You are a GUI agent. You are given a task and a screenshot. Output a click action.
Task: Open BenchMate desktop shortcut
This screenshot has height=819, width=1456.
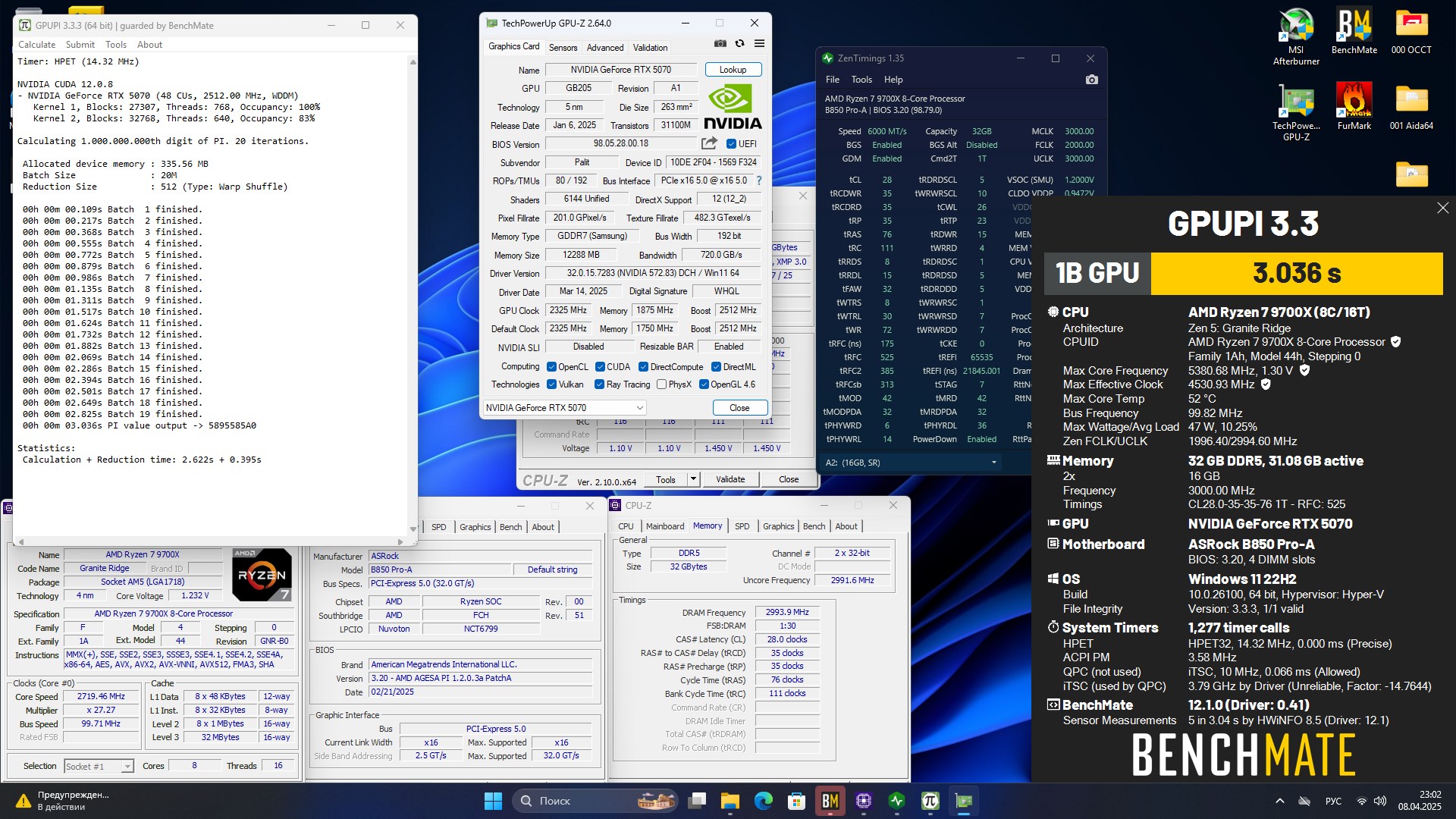click(1354, 31)
